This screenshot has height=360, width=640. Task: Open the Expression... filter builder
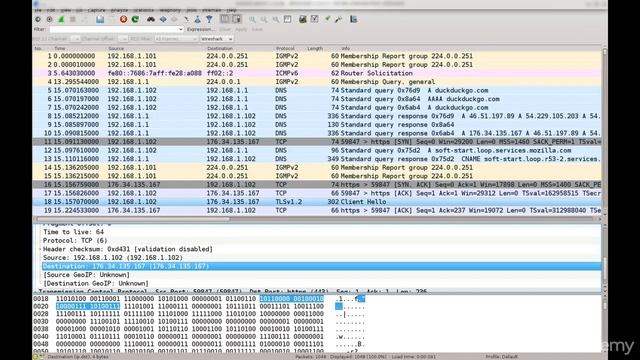[201, 29]
